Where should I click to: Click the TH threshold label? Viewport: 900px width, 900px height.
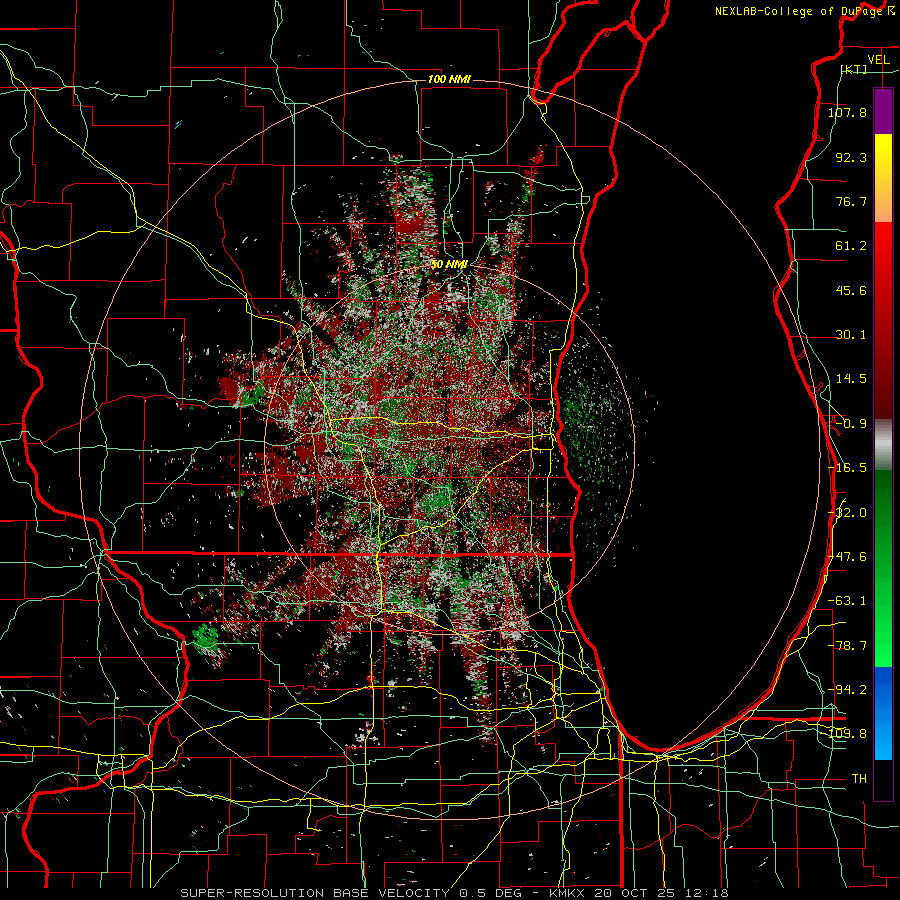click(859, 779)
